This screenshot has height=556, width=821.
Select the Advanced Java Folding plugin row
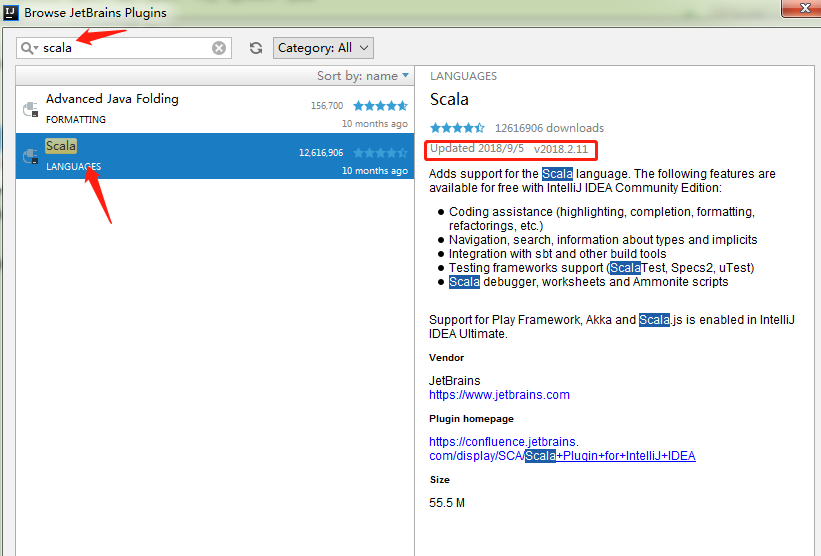coord(215,109)
